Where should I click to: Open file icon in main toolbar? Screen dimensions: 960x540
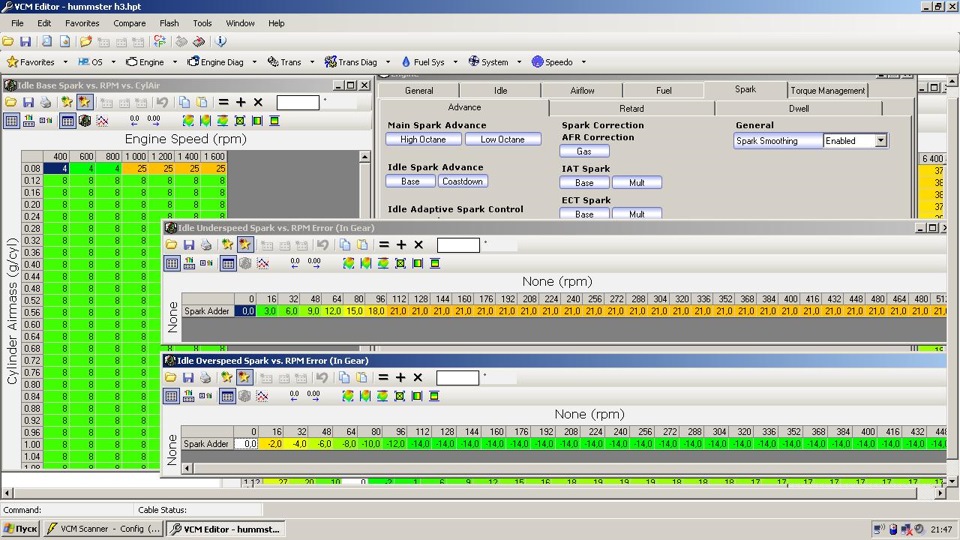tap(8, 42)
